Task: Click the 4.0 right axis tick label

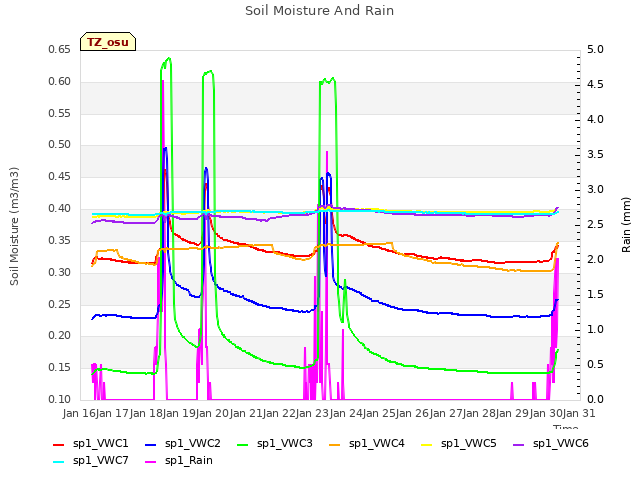Action: pos(595,120)
